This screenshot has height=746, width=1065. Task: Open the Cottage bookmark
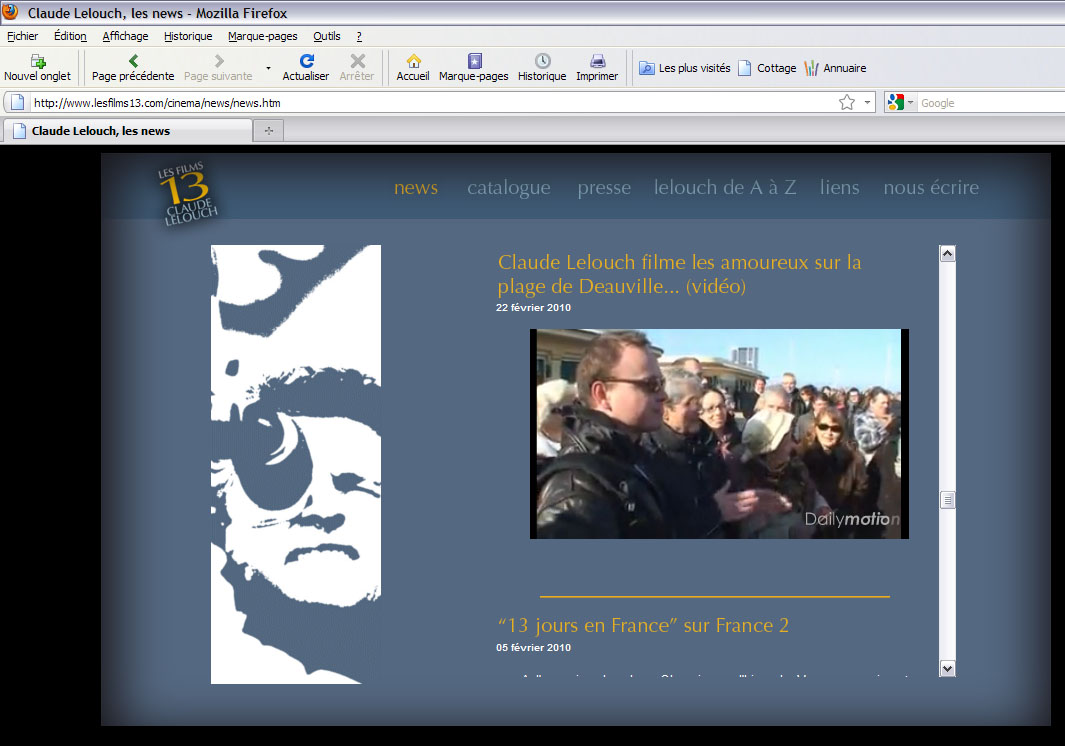coord(768,68)
